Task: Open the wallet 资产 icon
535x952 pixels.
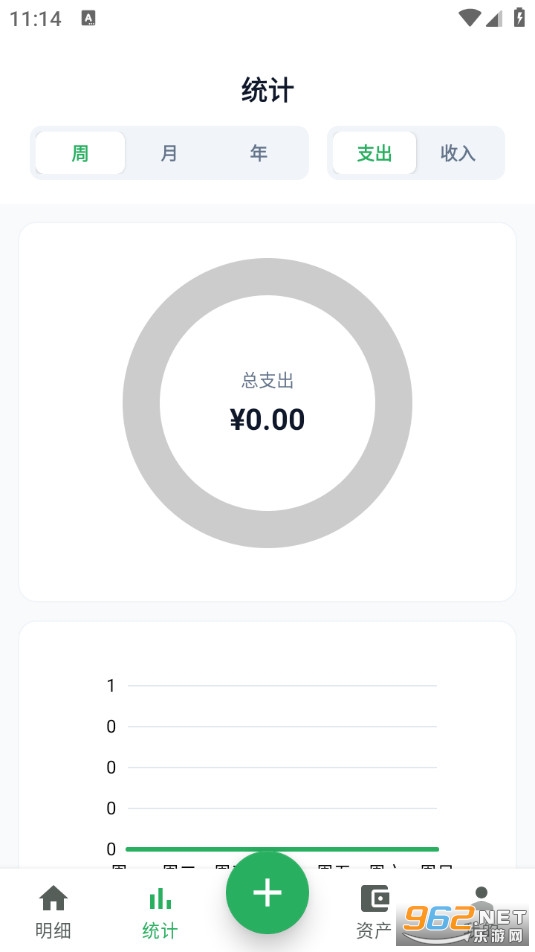Action: point(375,898)
